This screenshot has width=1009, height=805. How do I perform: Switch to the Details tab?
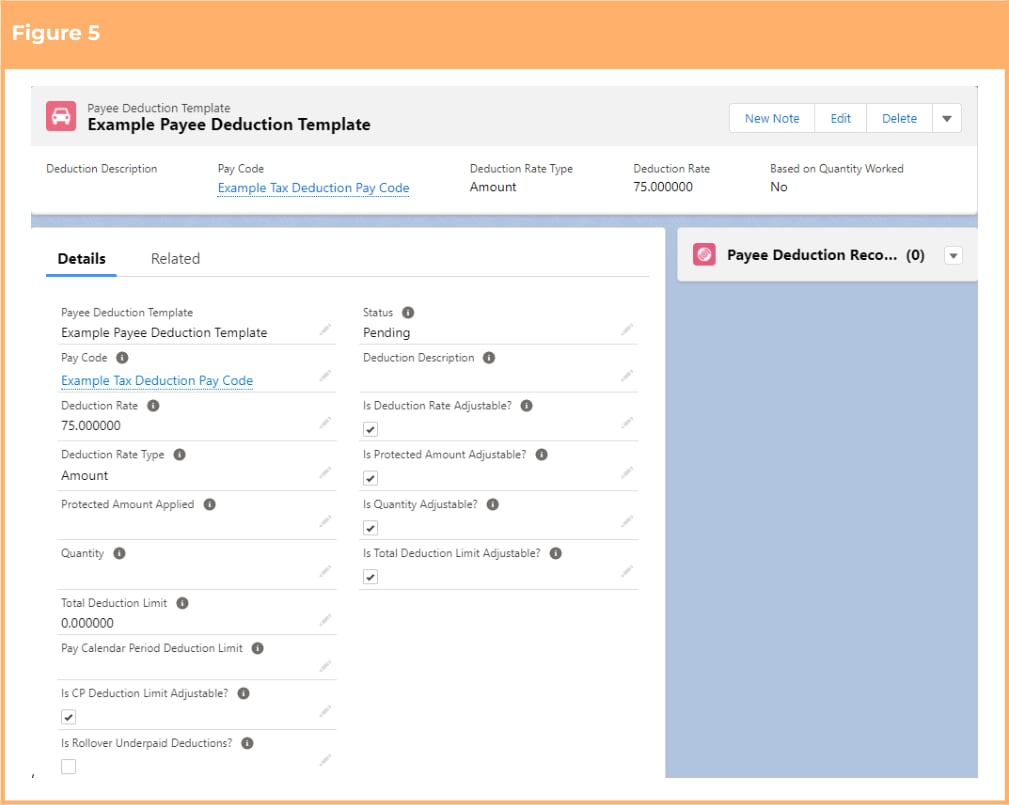82,259
